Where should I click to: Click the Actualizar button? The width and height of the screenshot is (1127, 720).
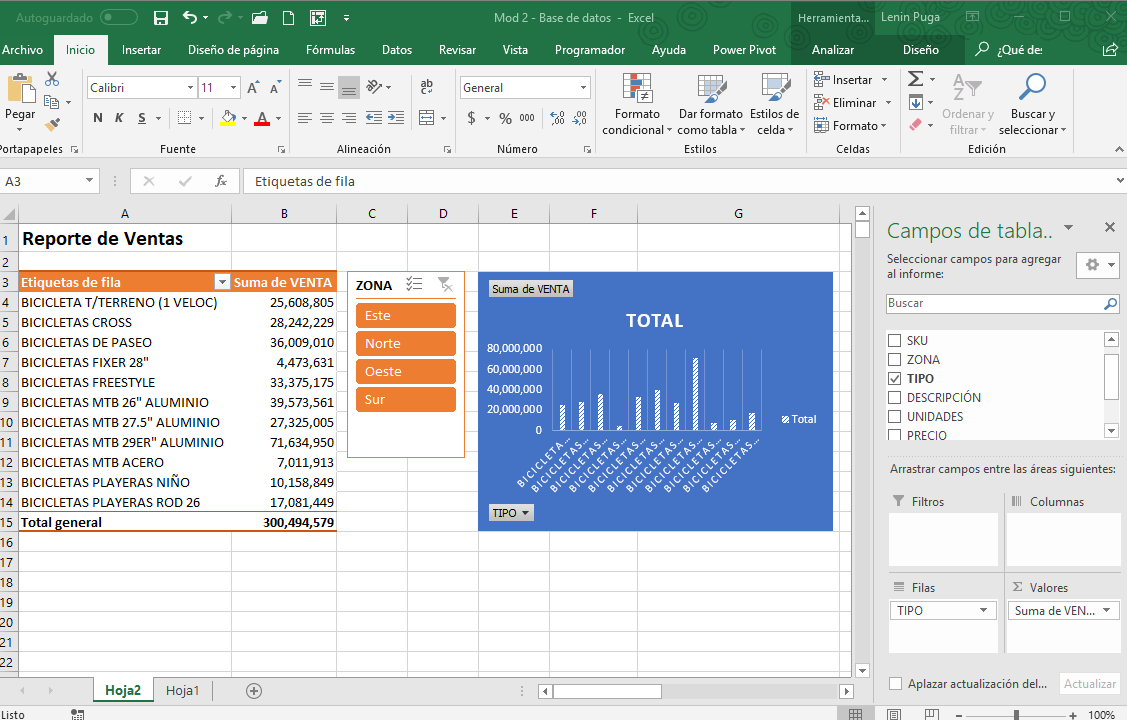tap(1089, 683)
